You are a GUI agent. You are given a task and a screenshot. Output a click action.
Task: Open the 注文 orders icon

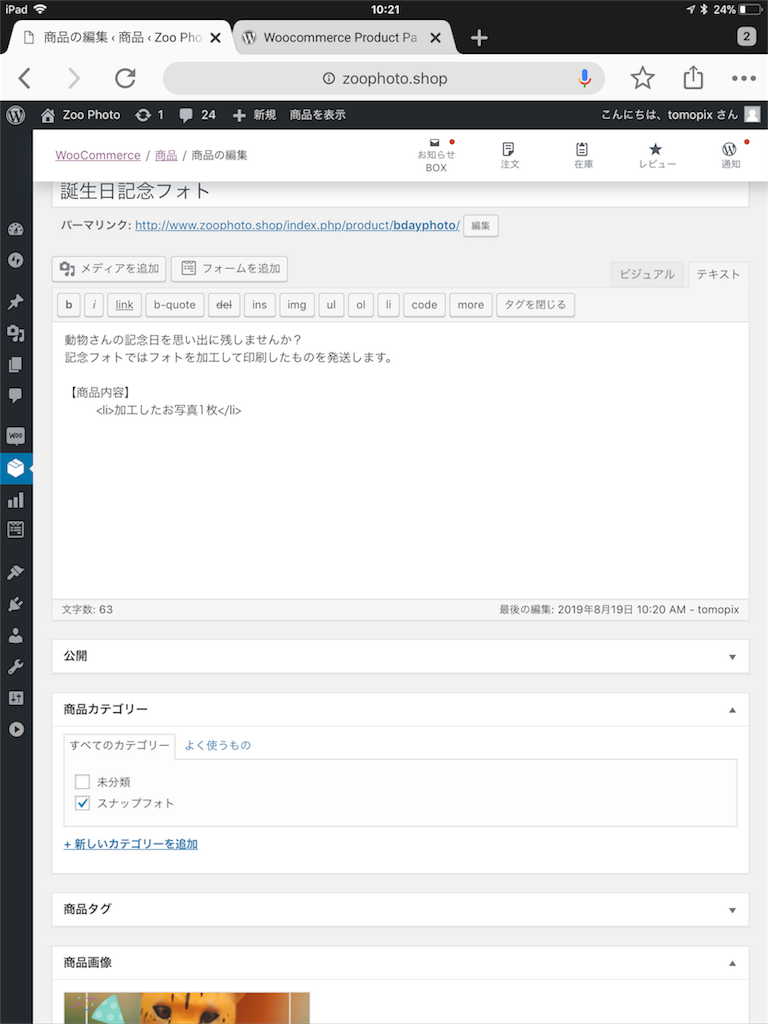pos(509,155)
